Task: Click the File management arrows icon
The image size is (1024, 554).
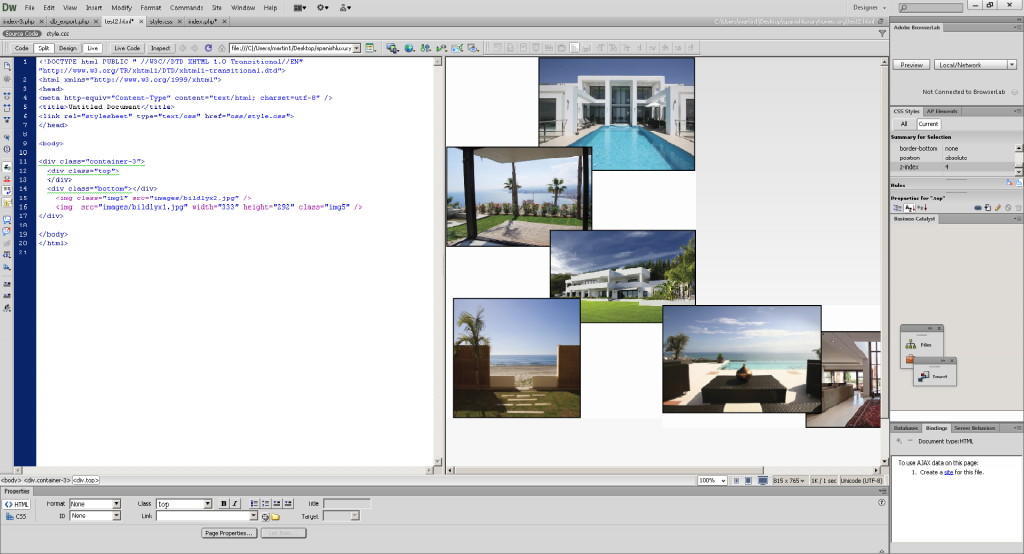Action: (x=426, y=48)
